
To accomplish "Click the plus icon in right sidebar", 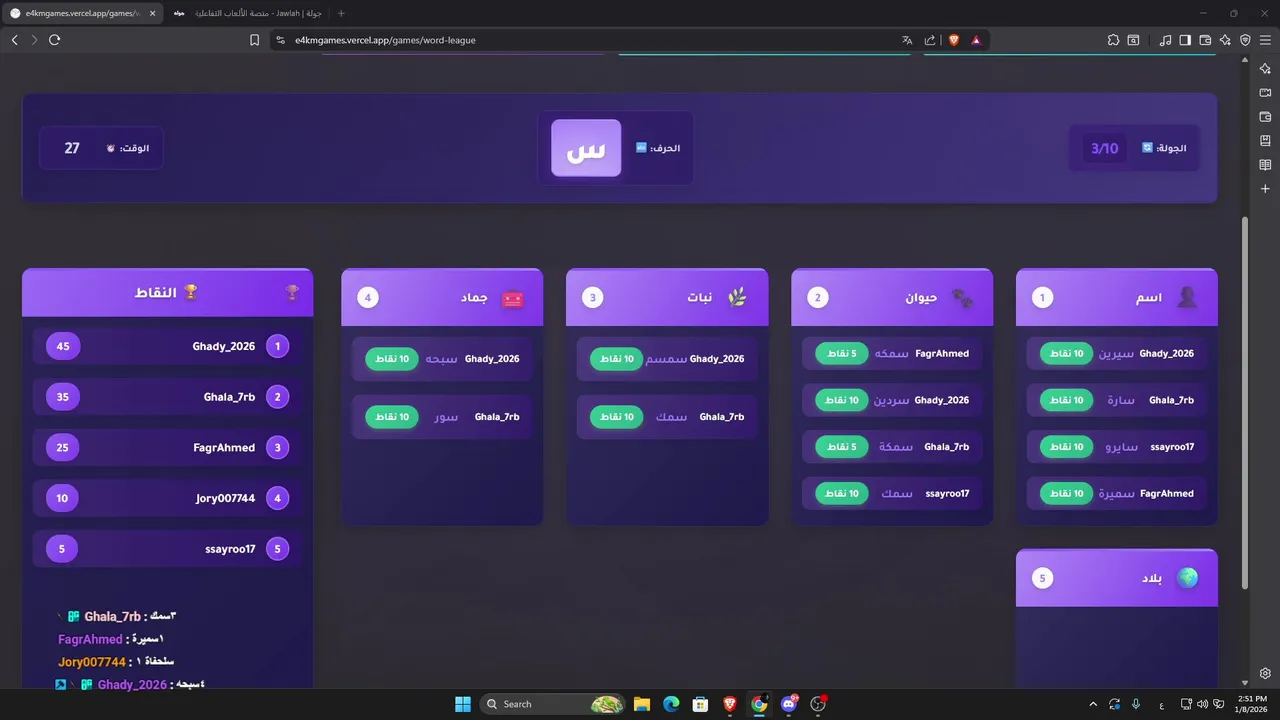I will [x=1265, y=188].
